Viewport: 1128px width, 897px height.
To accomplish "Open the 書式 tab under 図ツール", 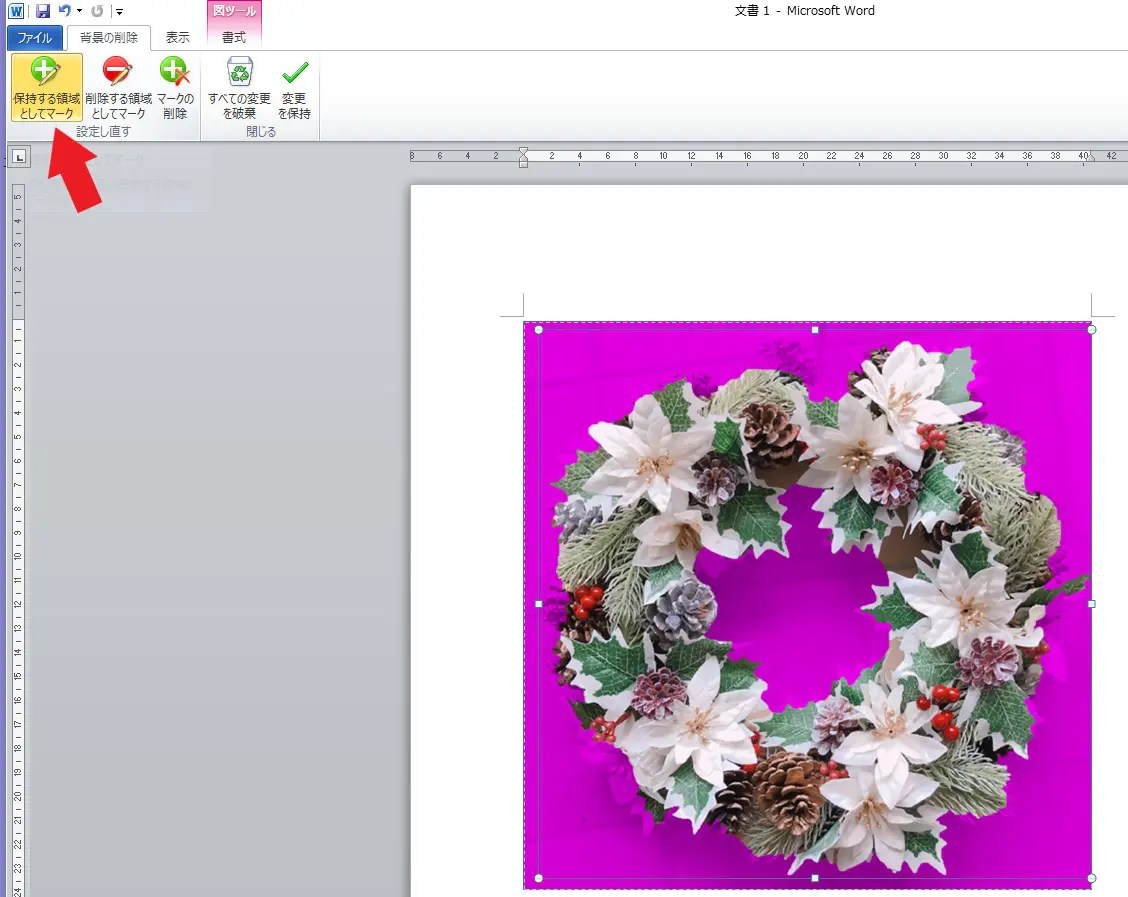I will 234,37.
